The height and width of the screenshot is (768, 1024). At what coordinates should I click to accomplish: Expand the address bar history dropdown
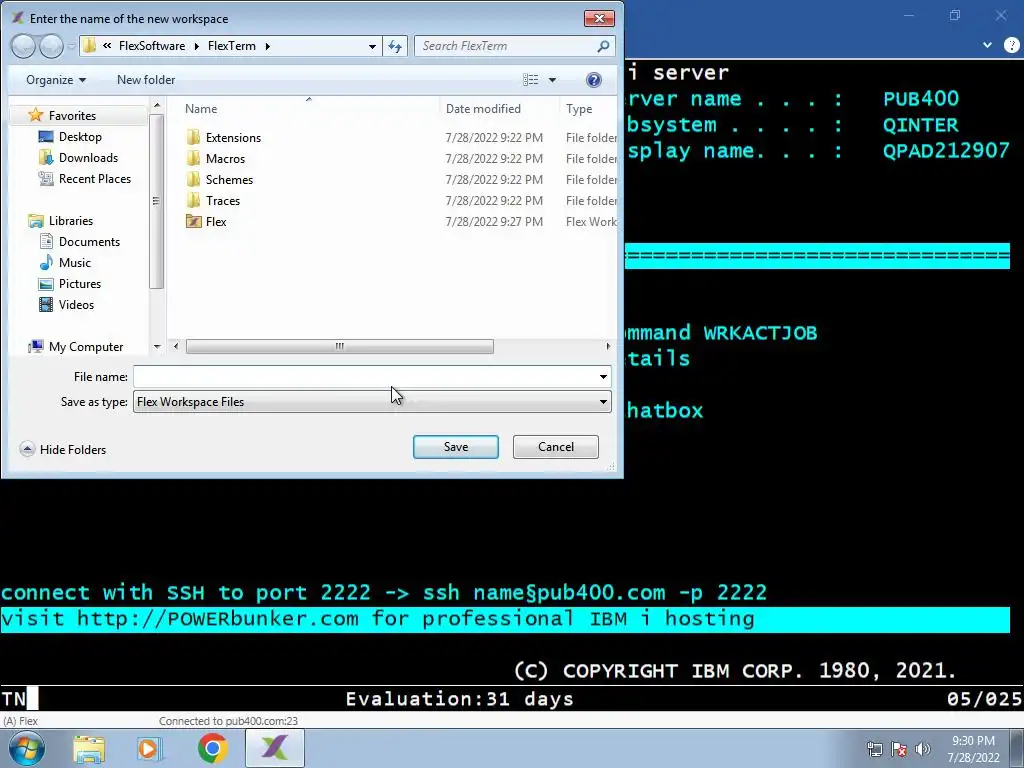(x=372, y=46)
